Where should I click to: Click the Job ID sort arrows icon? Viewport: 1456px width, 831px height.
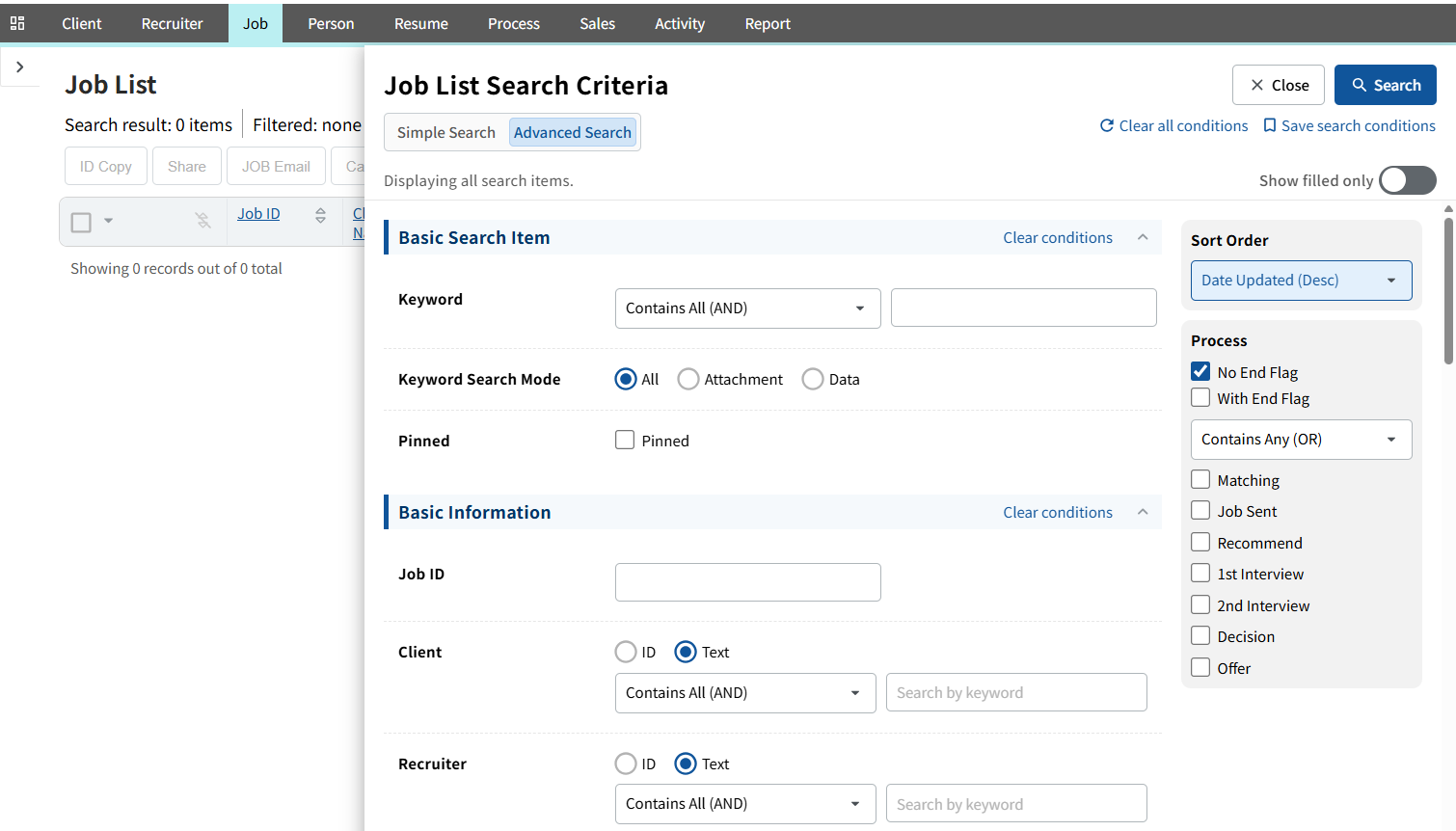320,215
